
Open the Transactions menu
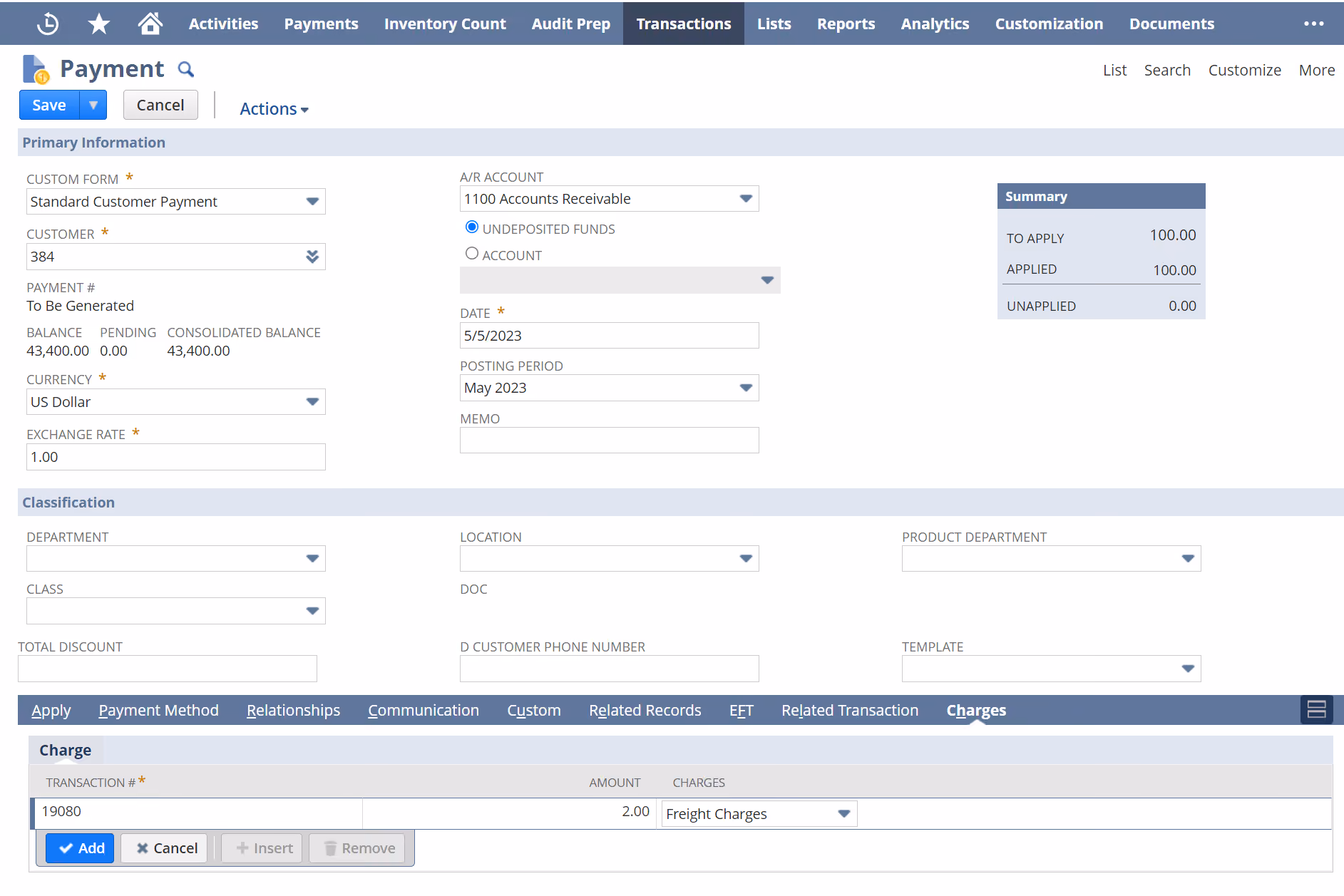(683, 24)
